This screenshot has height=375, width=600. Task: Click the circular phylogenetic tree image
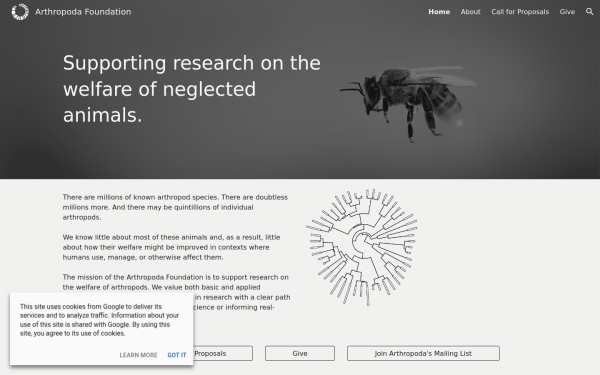pos(362,247)
